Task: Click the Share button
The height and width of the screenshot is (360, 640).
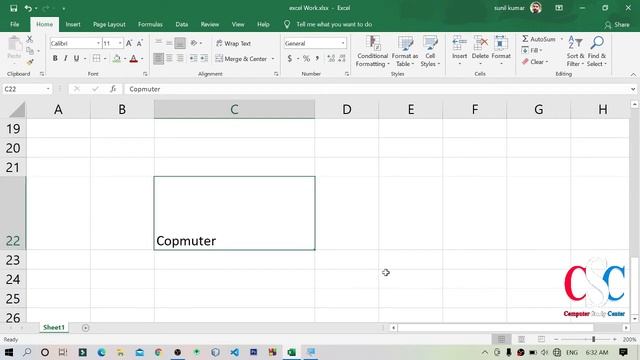Action: point(617,25)
